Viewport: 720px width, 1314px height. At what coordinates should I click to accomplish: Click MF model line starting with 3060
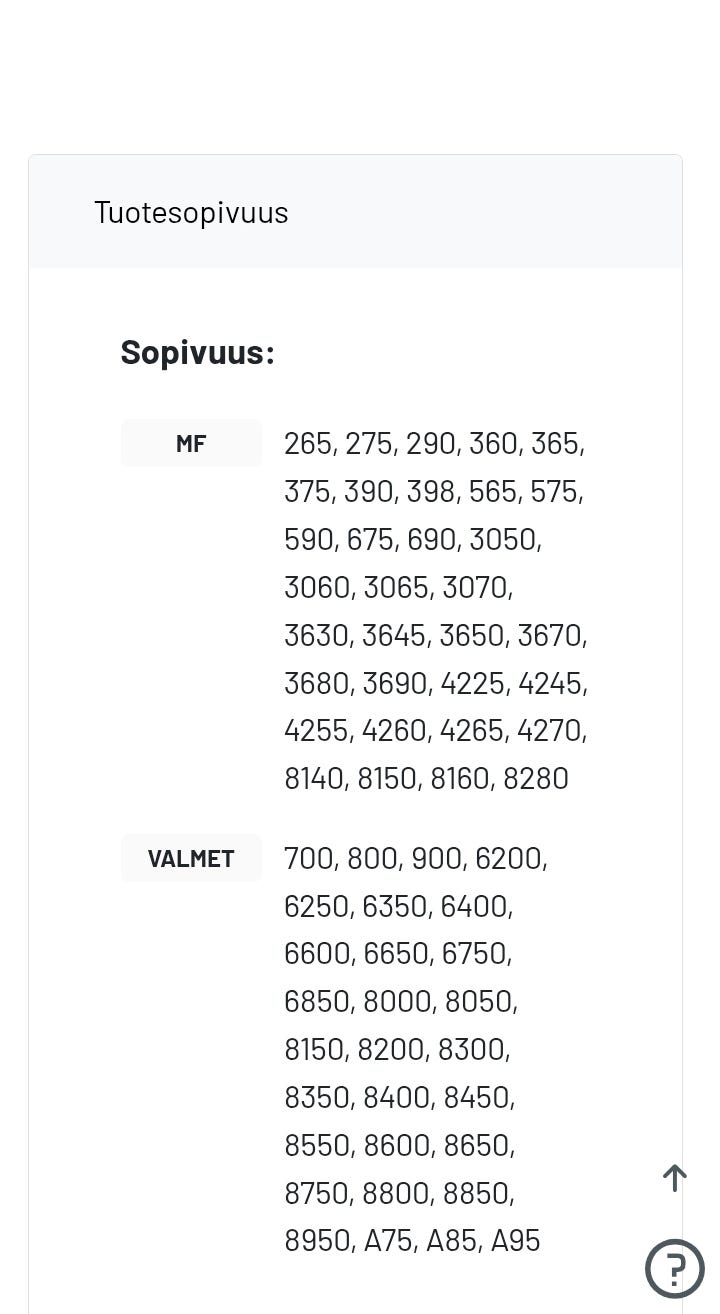398,587
